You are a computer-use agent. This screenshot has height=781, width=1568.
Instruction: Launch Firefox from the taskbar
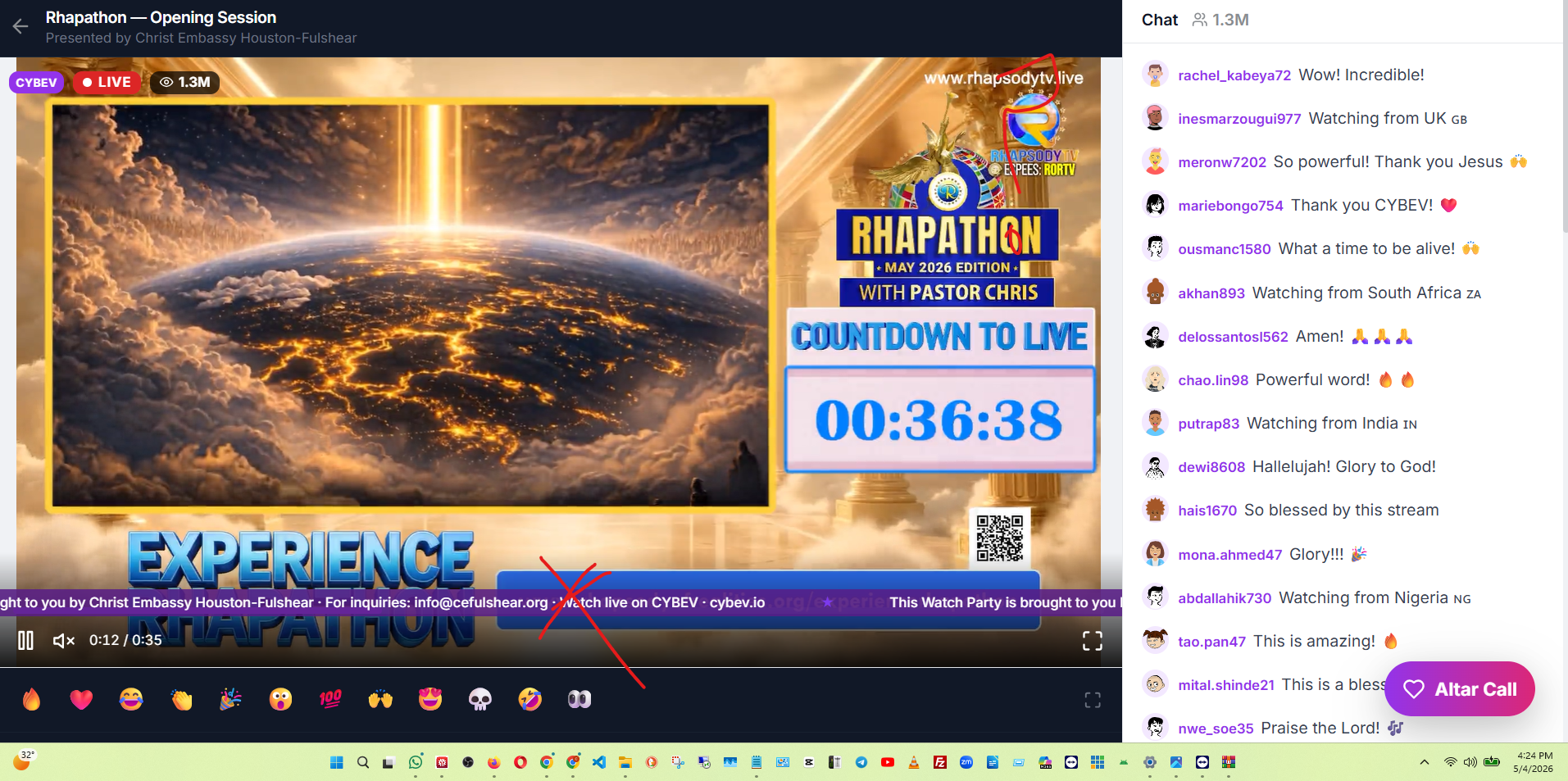point(493,762)
